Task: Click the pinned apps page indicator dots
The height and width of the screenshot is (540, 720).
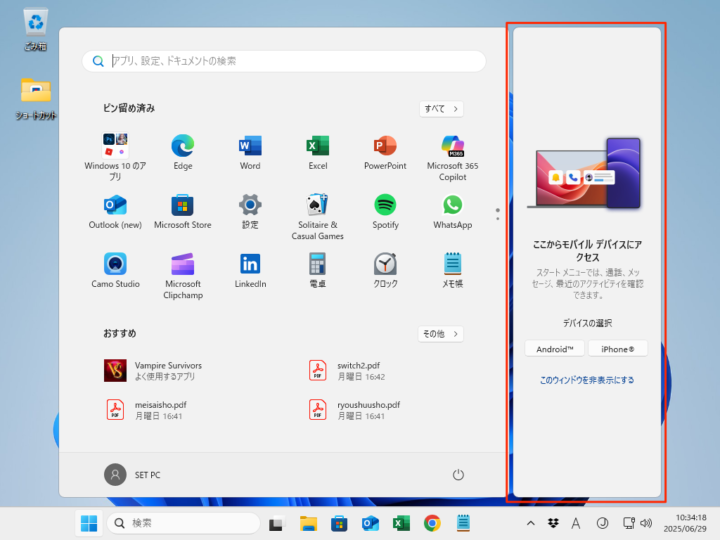Action: (x=498, y=214)
